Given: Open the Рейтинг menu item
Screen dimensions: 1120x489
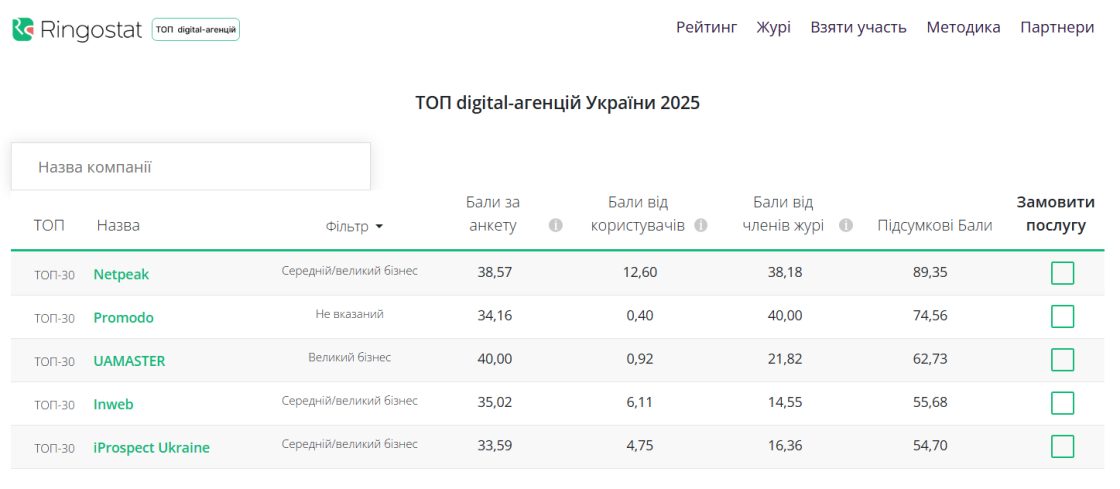Looking at the screenshot, I should click(x=706, y=28).
